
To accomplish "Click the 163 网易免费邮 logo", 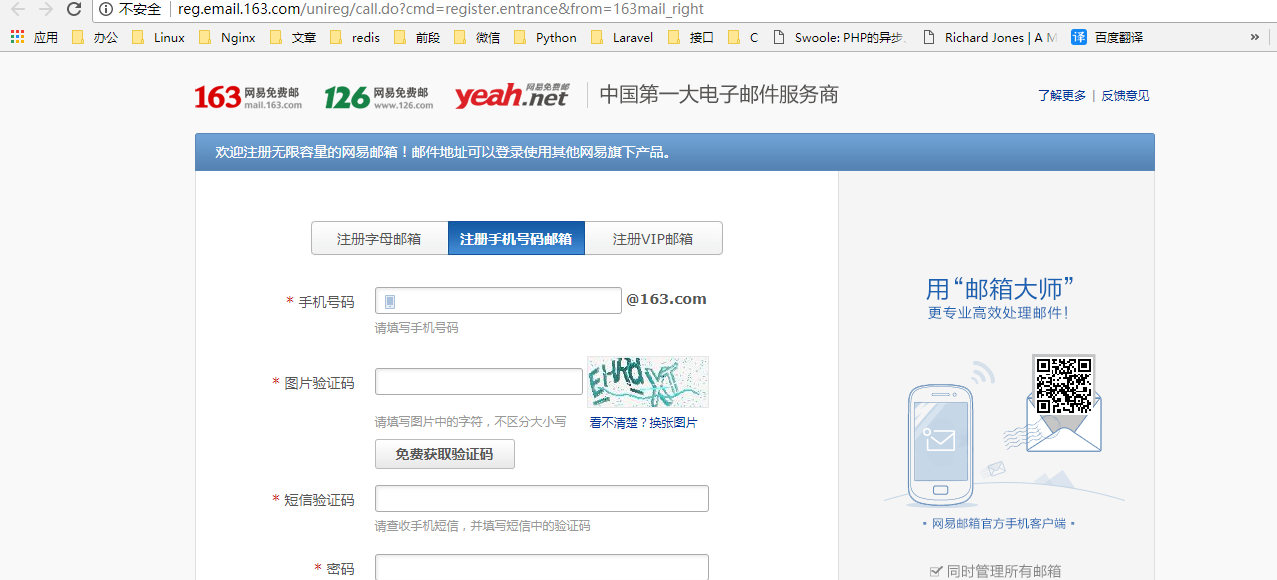I will point(247,97).
